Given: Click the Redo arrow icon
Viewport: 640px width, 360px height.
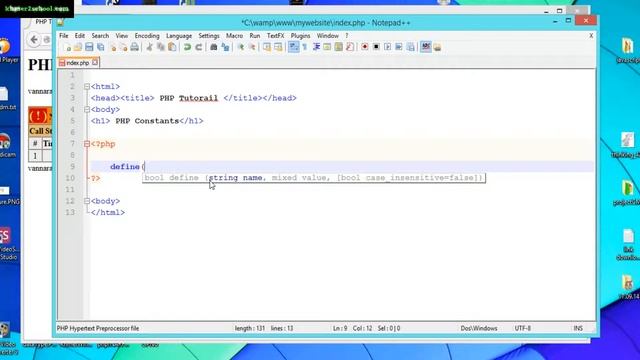Looking at the screenshot, I should click(198, 47).
